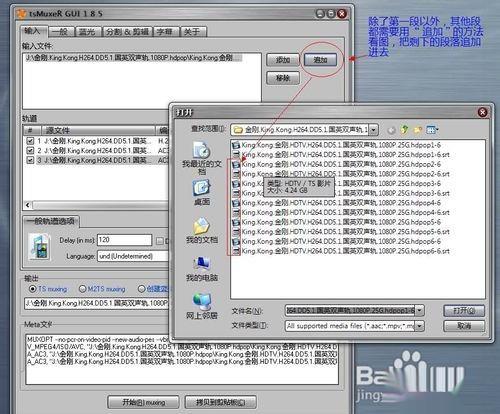Switch to the 蓝光 tab
The height and width of the screenshot is (414, 500).
point(88,32)
